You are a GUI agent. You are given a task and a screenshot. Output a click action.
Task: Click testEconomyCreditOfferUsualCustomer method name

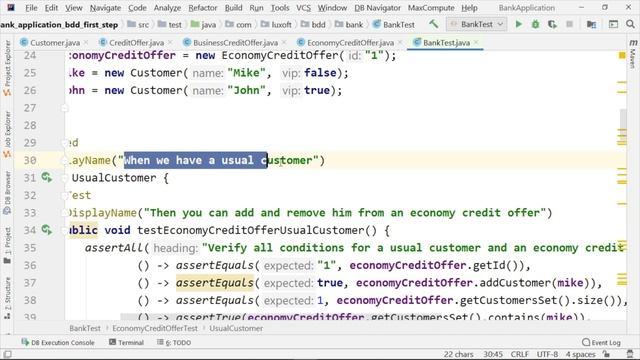click(x=251, y=230)
